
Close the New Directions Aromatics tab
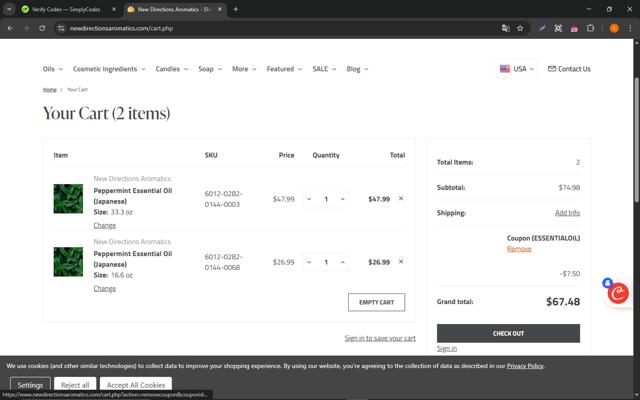(220, 9)
